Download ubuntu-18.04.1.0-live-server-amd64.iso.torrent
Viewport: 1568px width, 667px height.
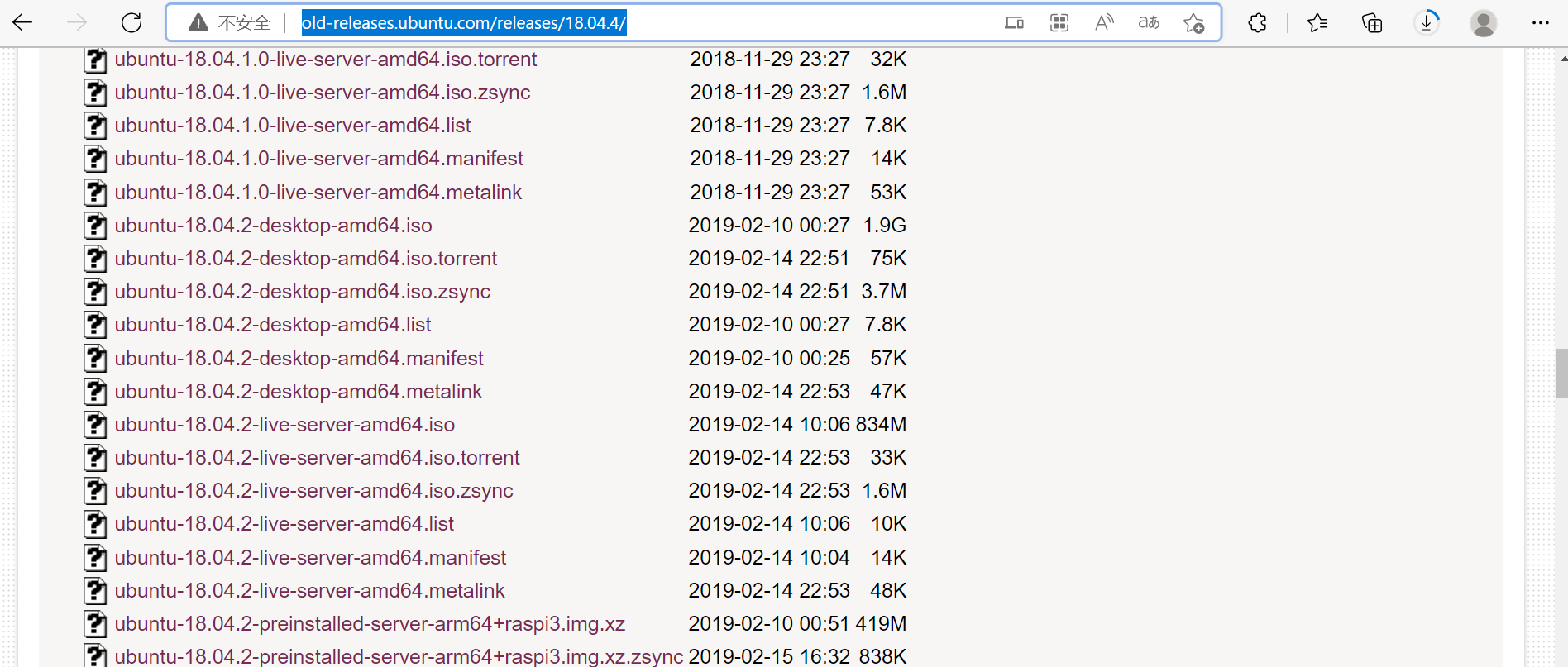(x=326, y=60)
